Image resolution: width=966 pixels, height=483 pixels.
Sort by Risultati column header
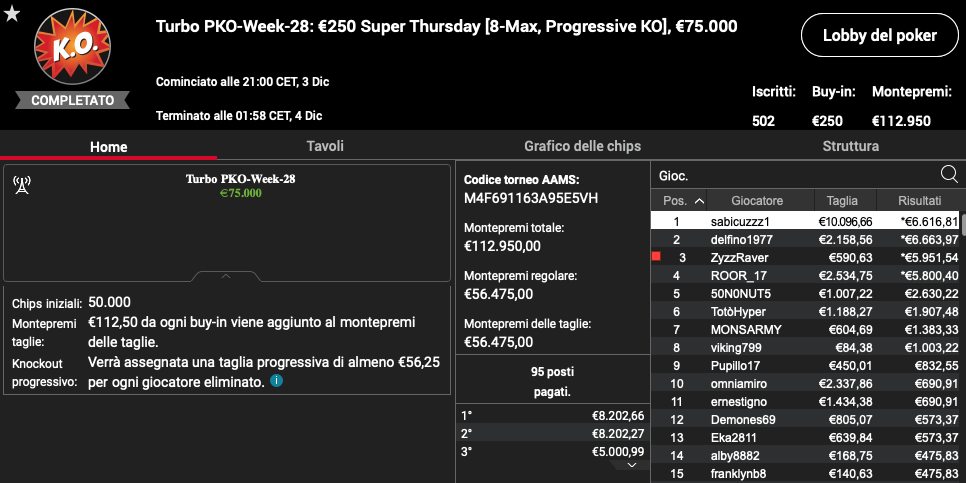(919, 201)
